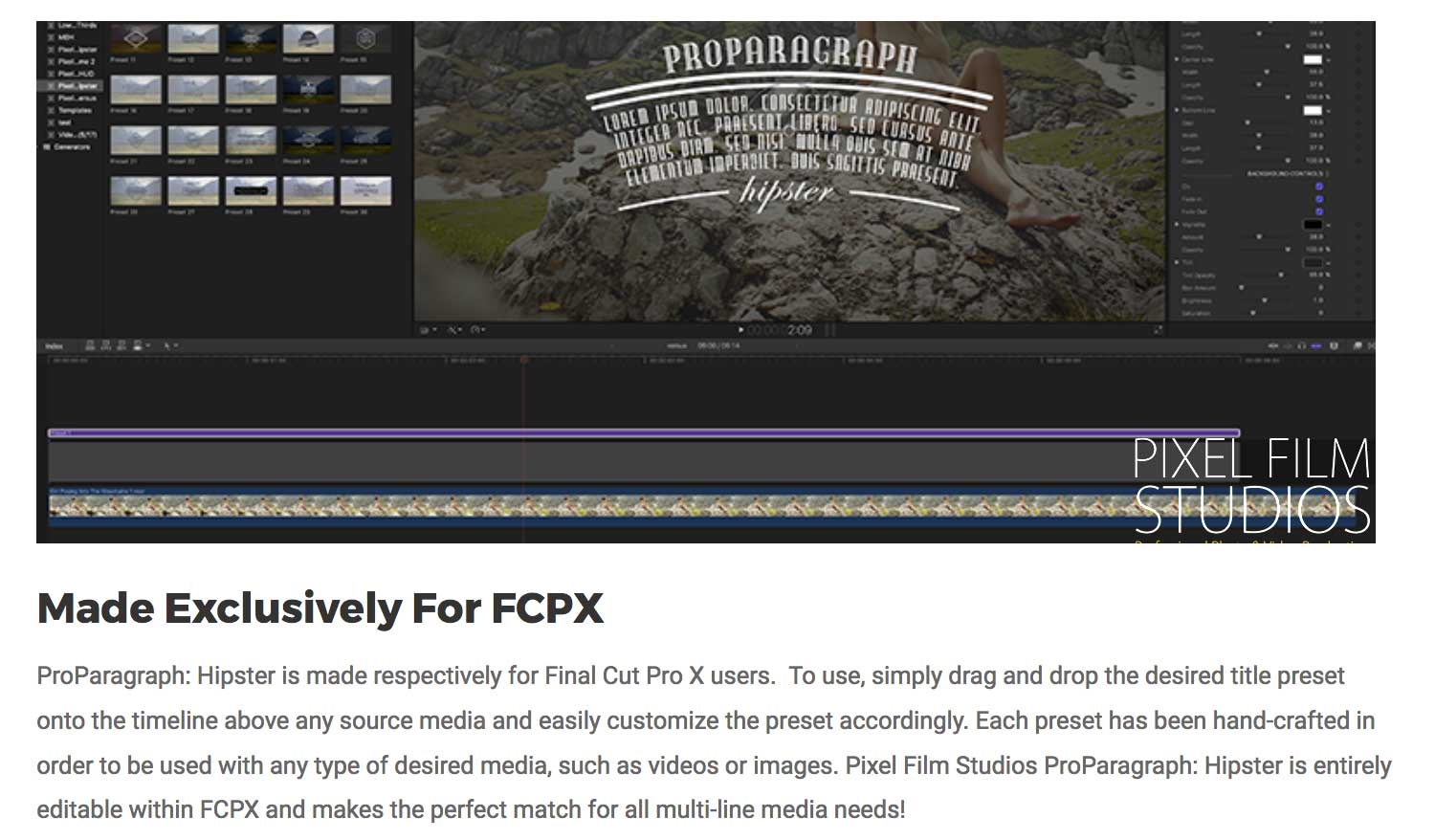Expand the Tint disclosure triangle

tap(1177, 262)
